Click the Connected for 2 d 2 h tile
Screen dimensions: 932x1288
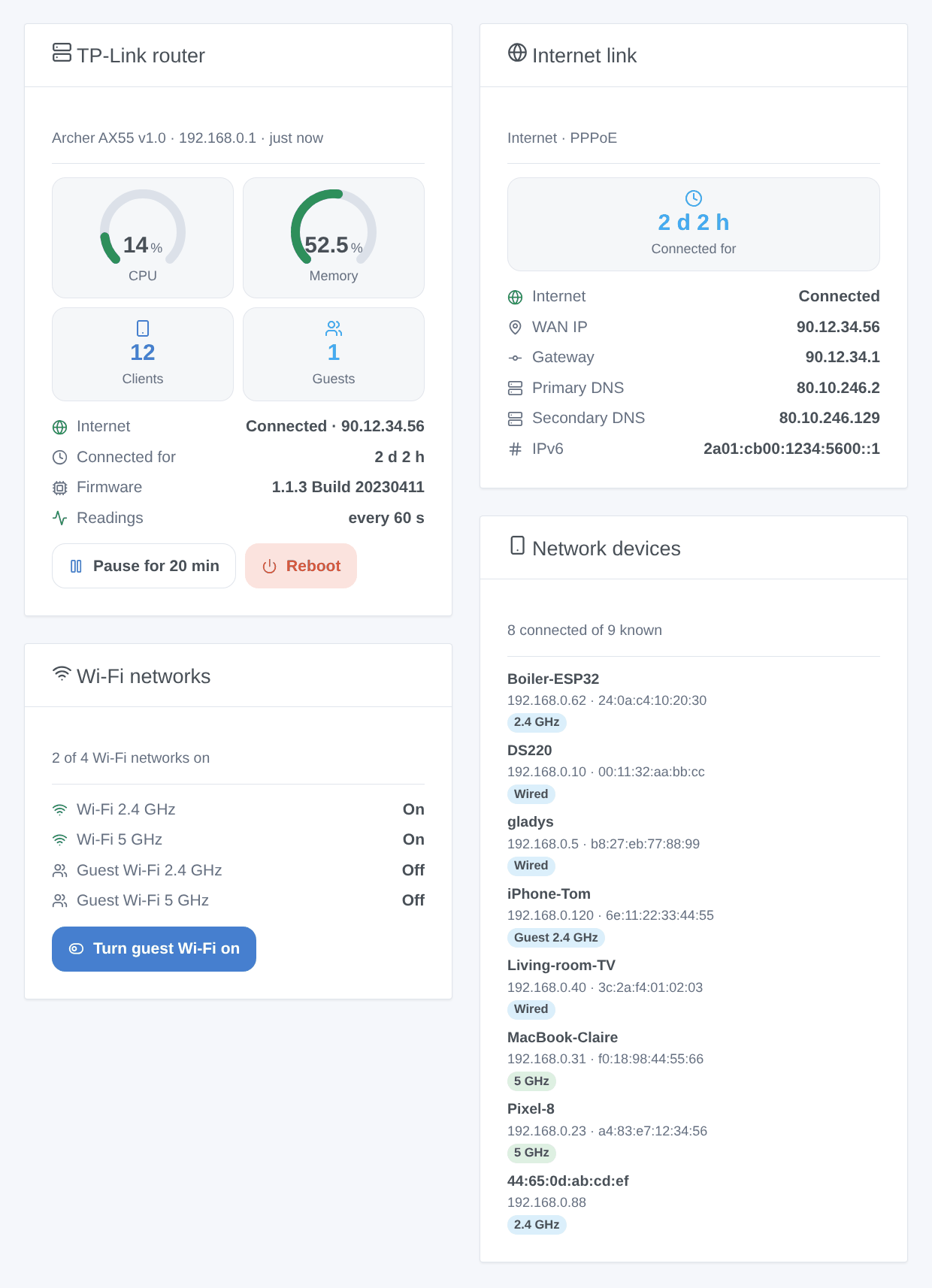(x=694, y=224)
